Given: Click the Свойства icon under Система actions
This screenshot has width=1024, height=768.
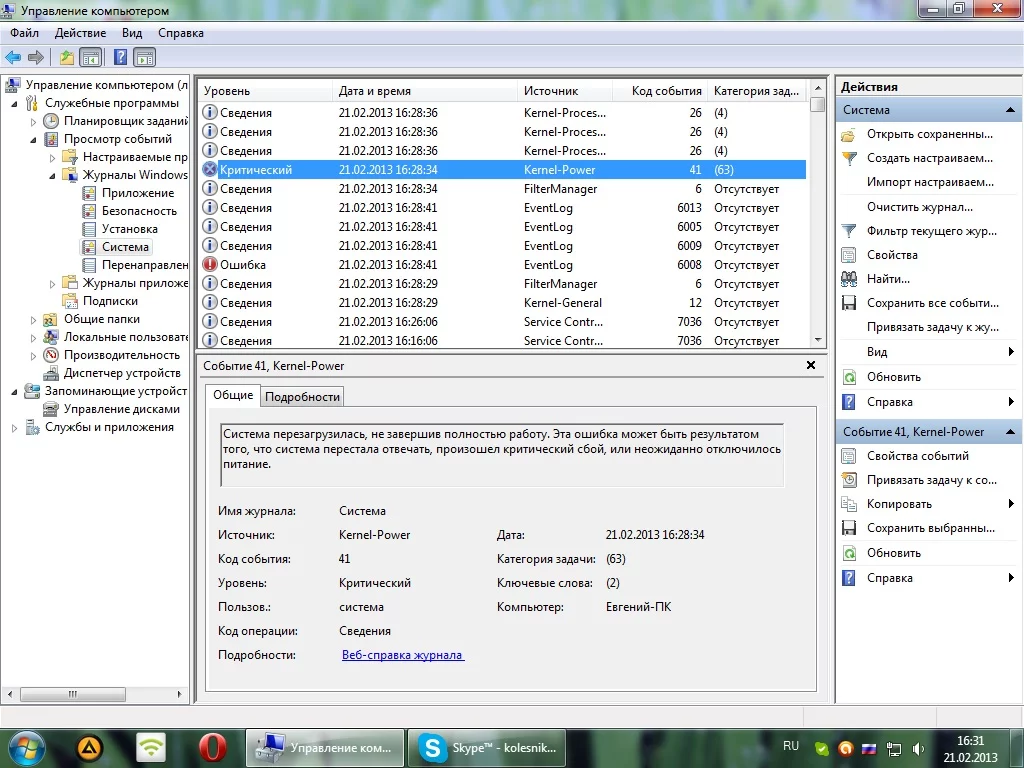Looking at the screenshot, I should point(849,255).
